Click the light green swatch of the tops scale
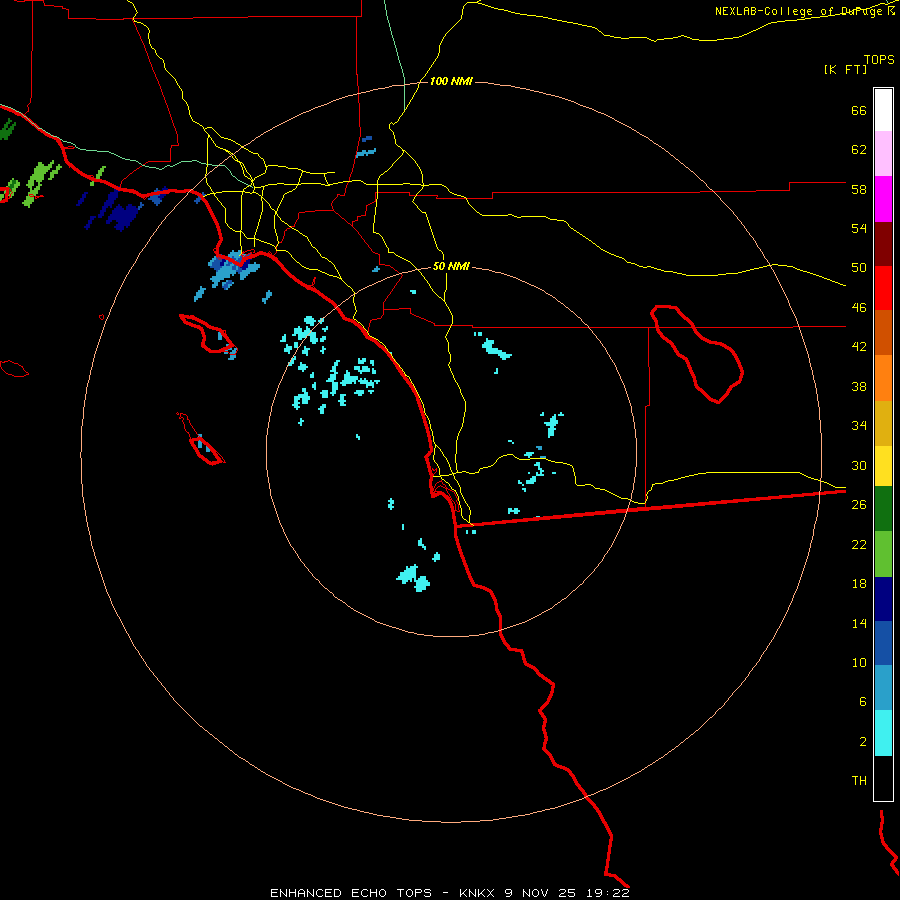 [x=883, y=554]
